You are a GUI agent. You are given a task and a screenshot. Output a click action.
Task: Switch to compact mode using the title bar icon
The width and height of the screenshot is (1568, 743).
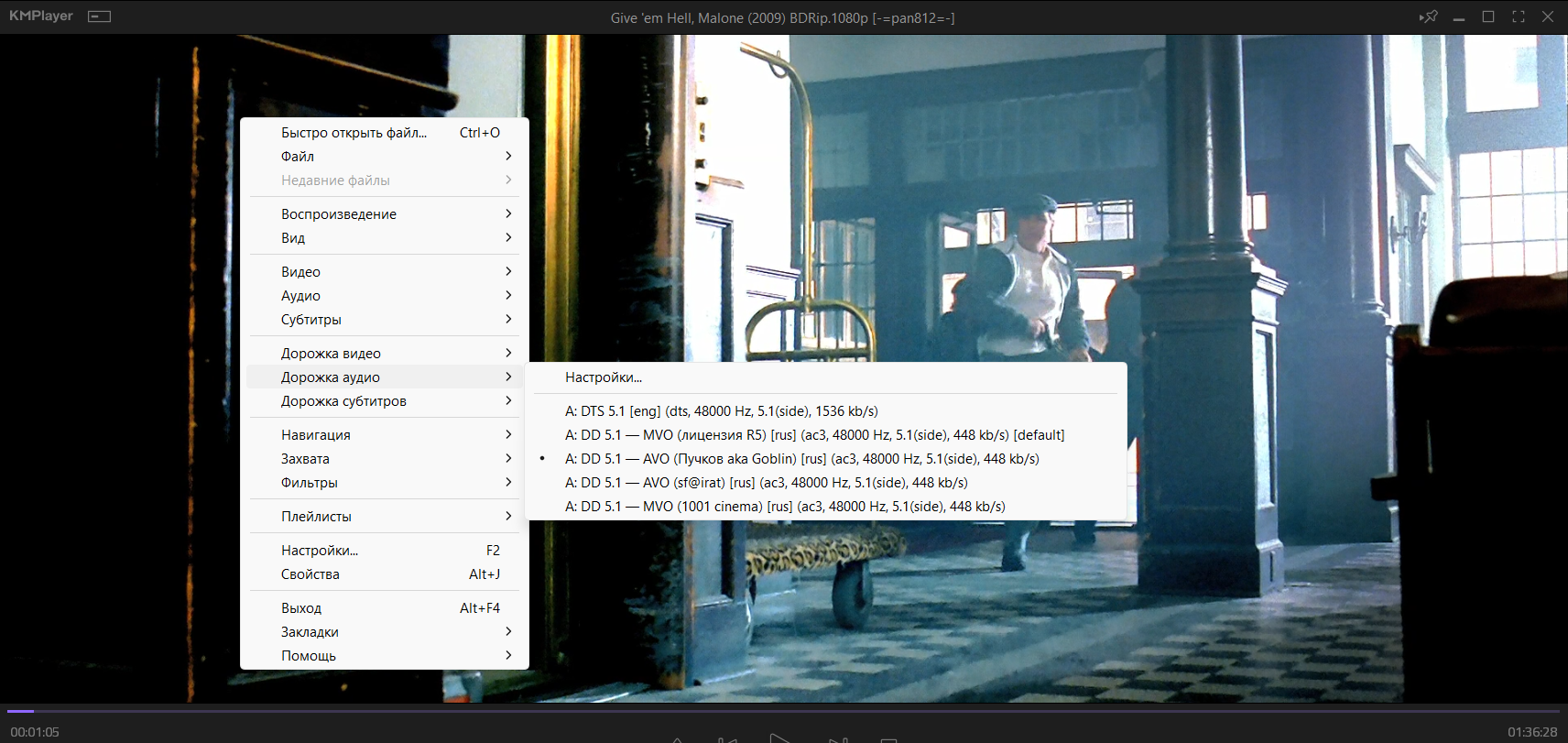click(x=99, y=16)
